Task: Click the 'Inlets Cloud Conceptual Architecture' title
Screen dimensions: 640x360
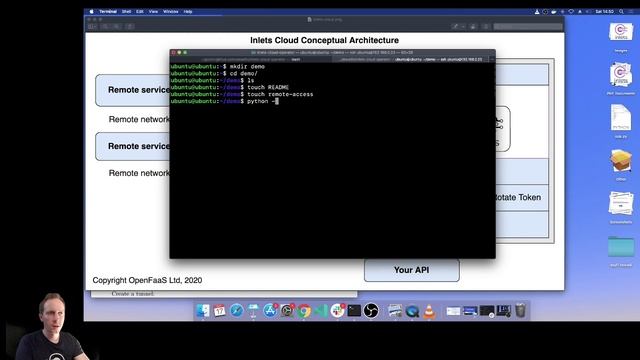Action: (324, 40)
